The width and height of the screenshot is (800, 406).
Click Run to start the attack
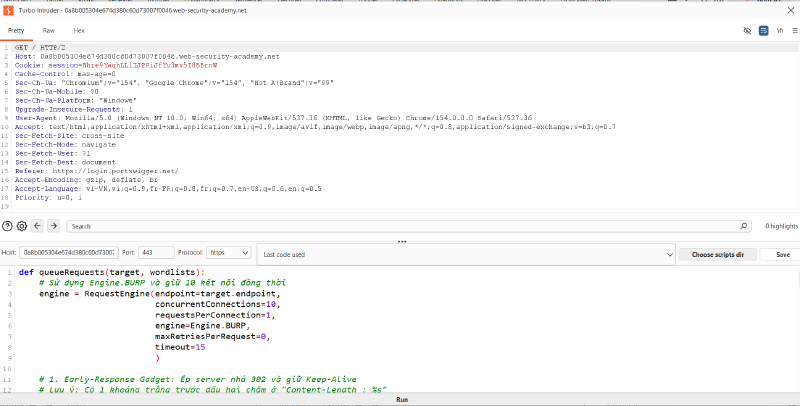tap(402, 399)
